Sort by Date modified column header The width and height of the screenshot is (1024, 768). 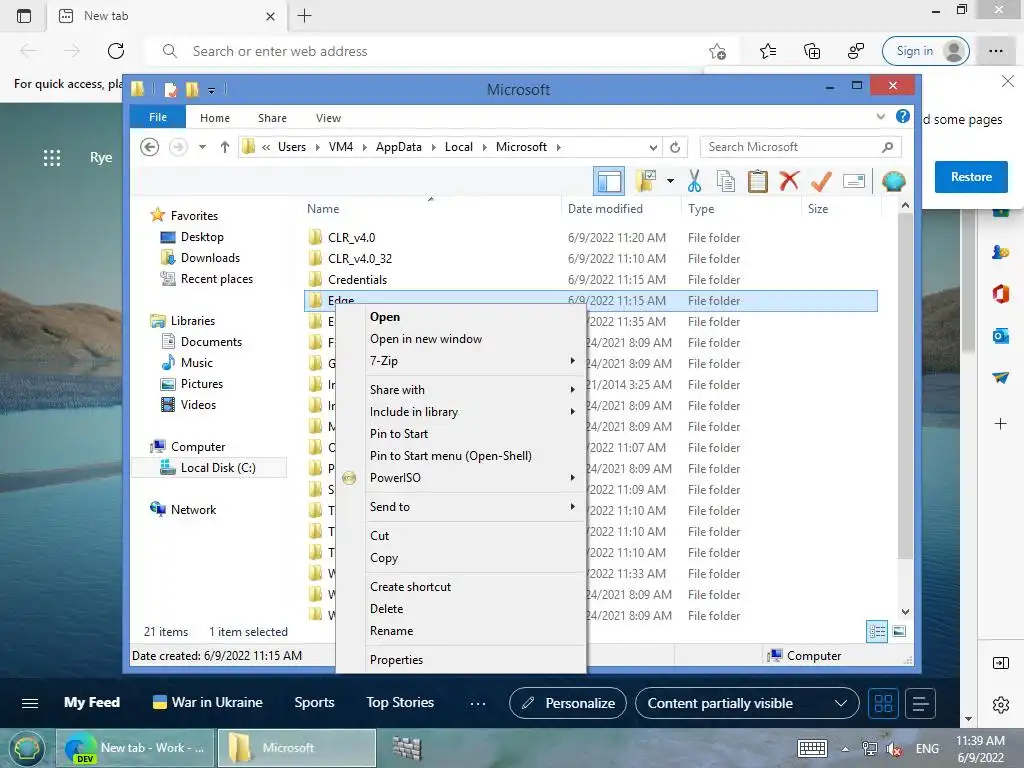605,208
